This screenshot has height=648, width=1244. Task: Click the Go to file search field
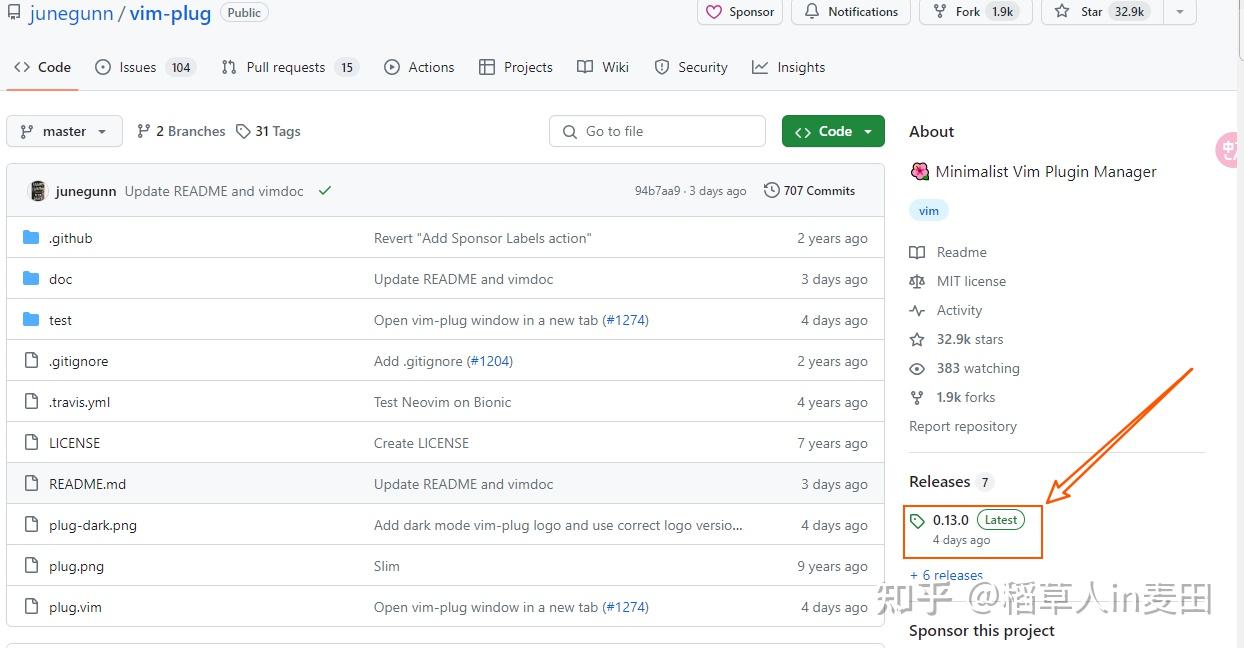coord(657,131)
